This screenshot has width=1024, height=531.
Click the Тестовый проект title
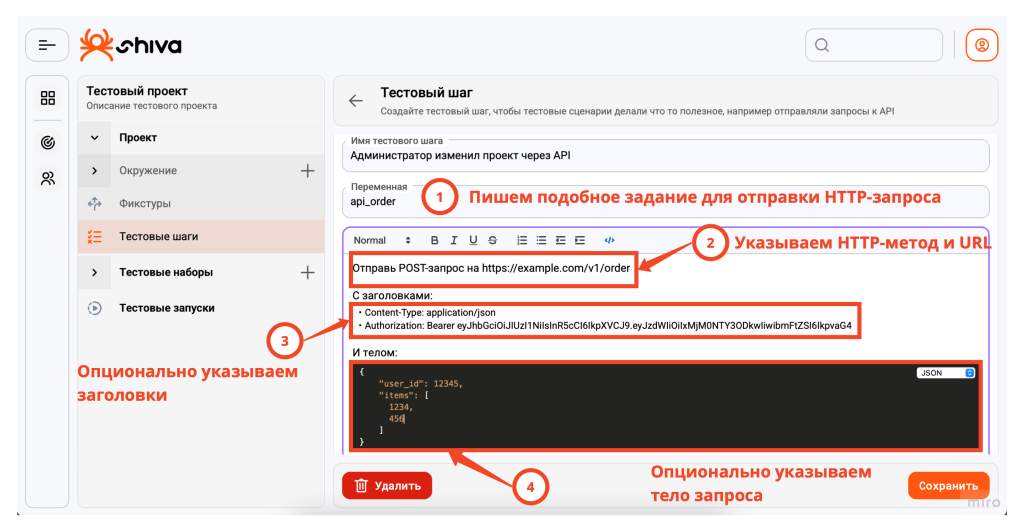(x=137, y=91)
